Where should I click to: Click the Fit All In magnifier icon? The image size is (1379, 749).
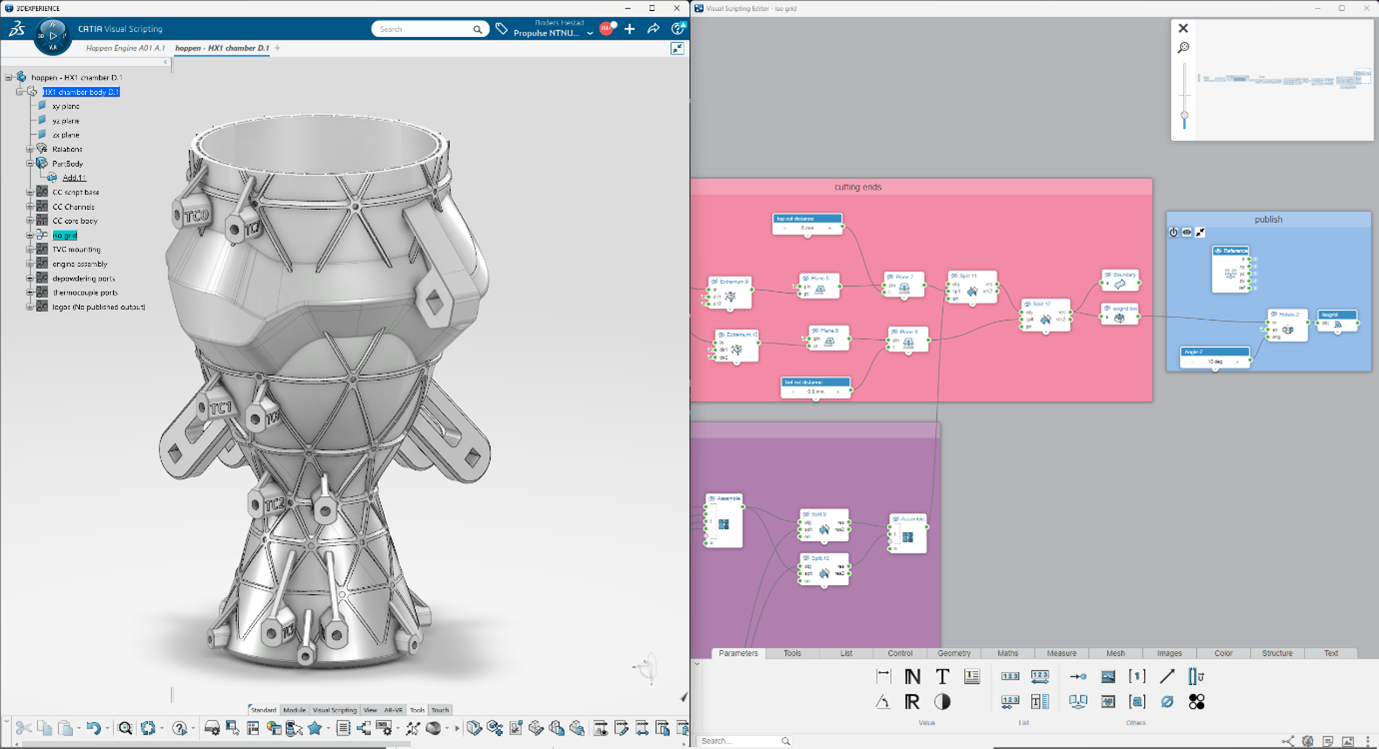(x=125, y=728)
